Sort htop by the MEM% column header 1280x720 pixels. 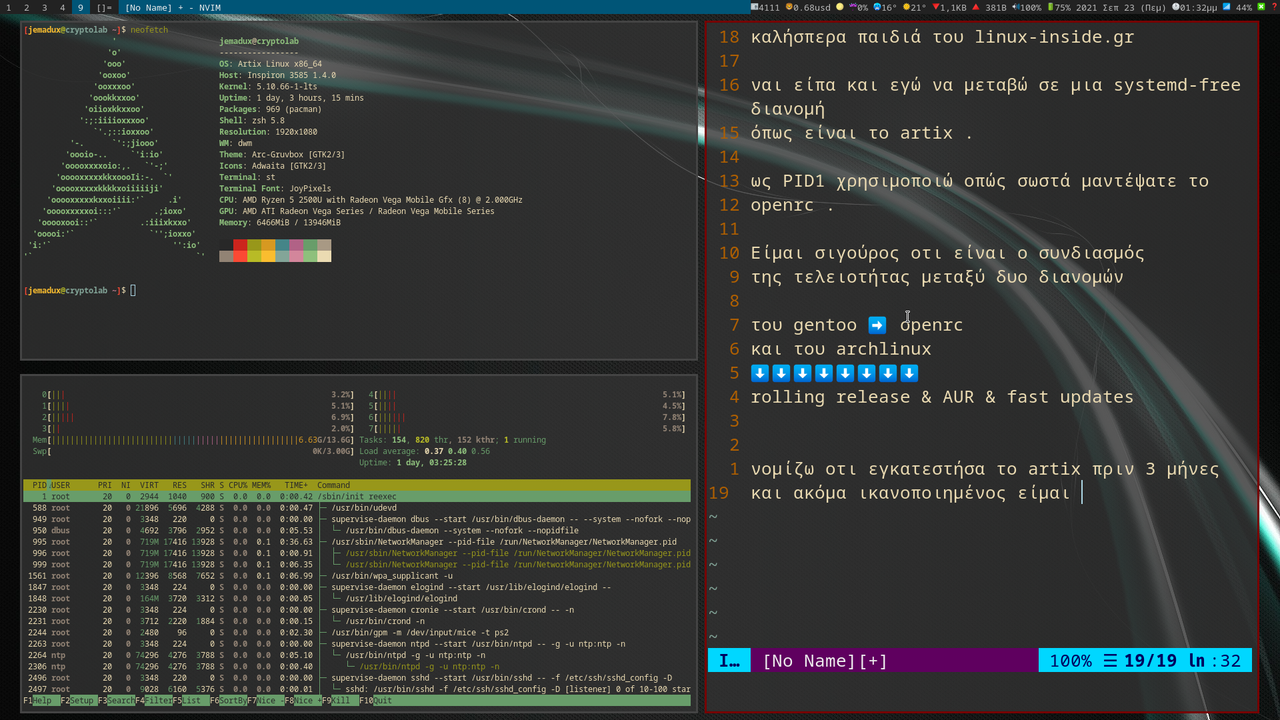pos(261,485)
